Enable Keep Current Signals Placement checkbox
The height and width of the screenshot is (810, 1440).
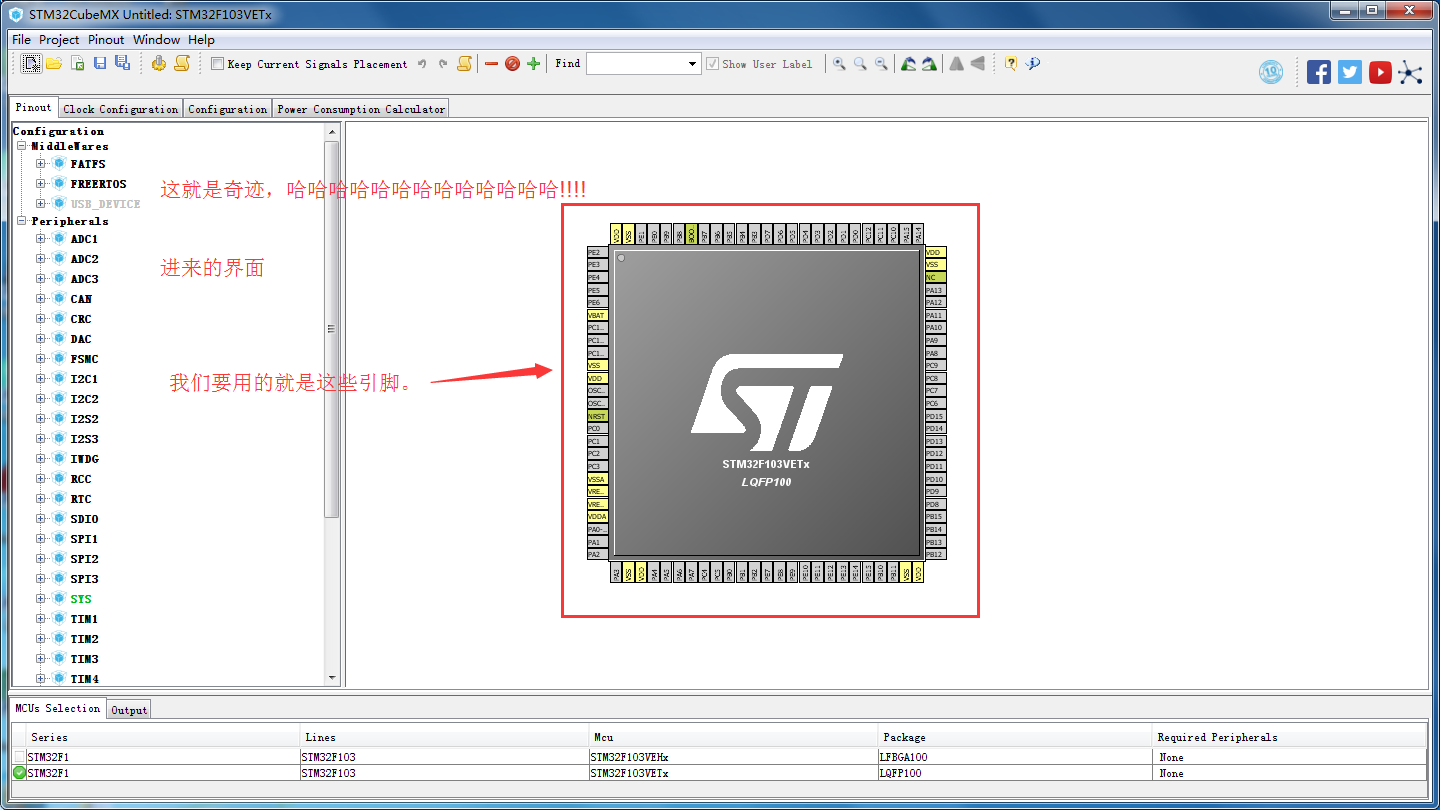[x=217, y=64]
